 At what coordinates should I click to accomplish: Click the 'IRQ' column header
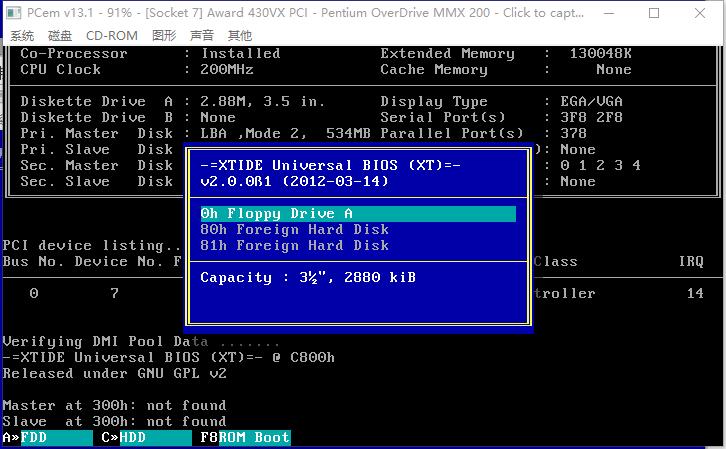point(691,262)
